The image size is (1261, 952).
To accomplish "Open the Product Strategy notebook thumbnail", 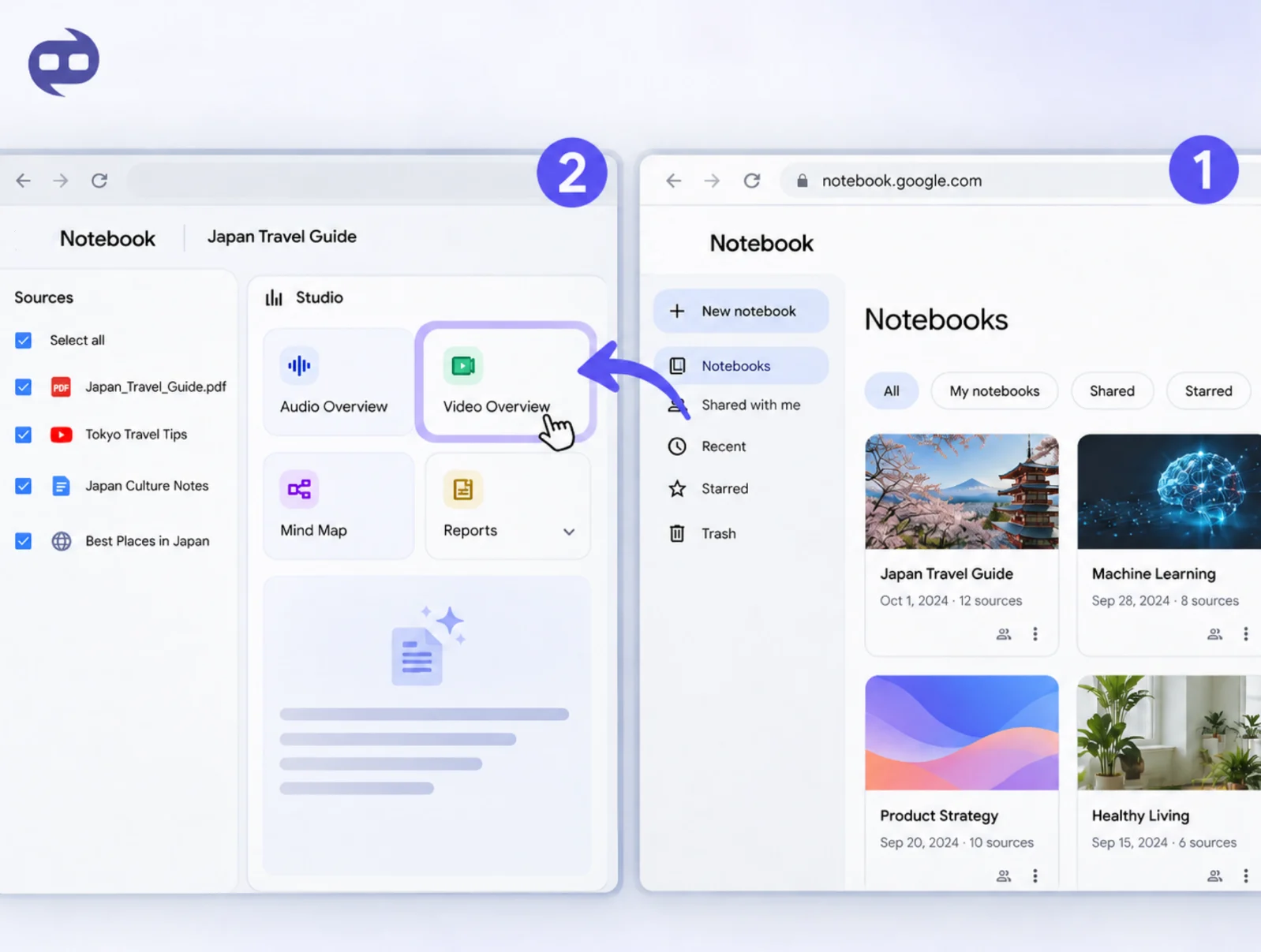I will tap(962, 733).
